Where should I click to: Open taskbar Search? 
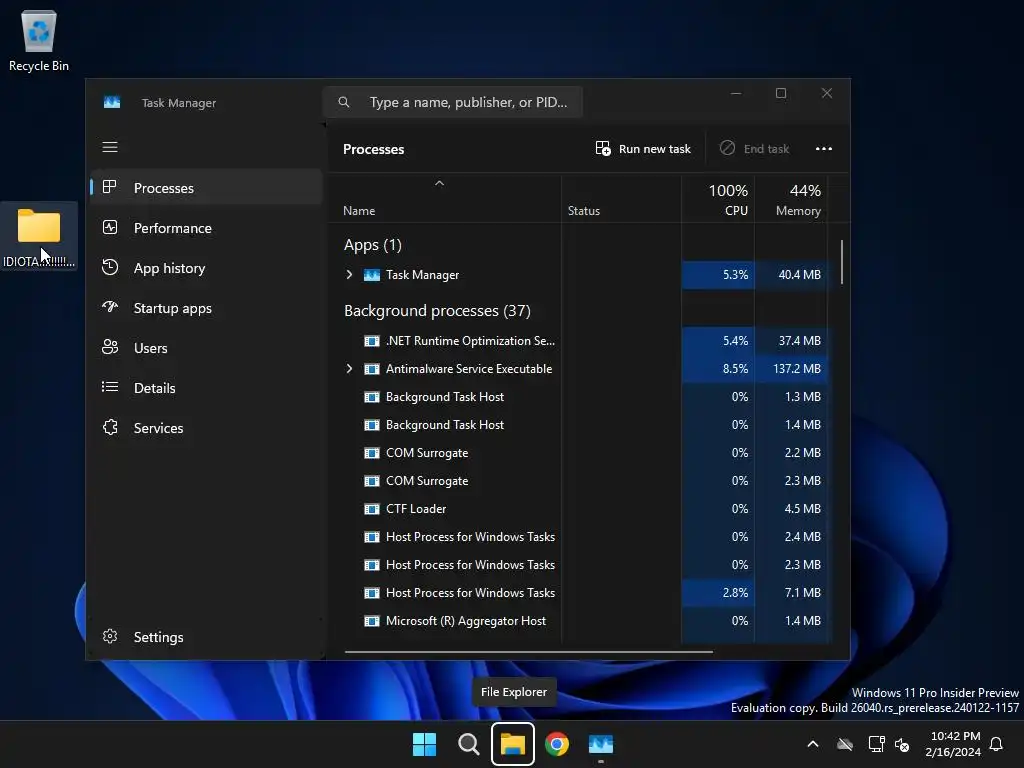[x=468, y=744]
